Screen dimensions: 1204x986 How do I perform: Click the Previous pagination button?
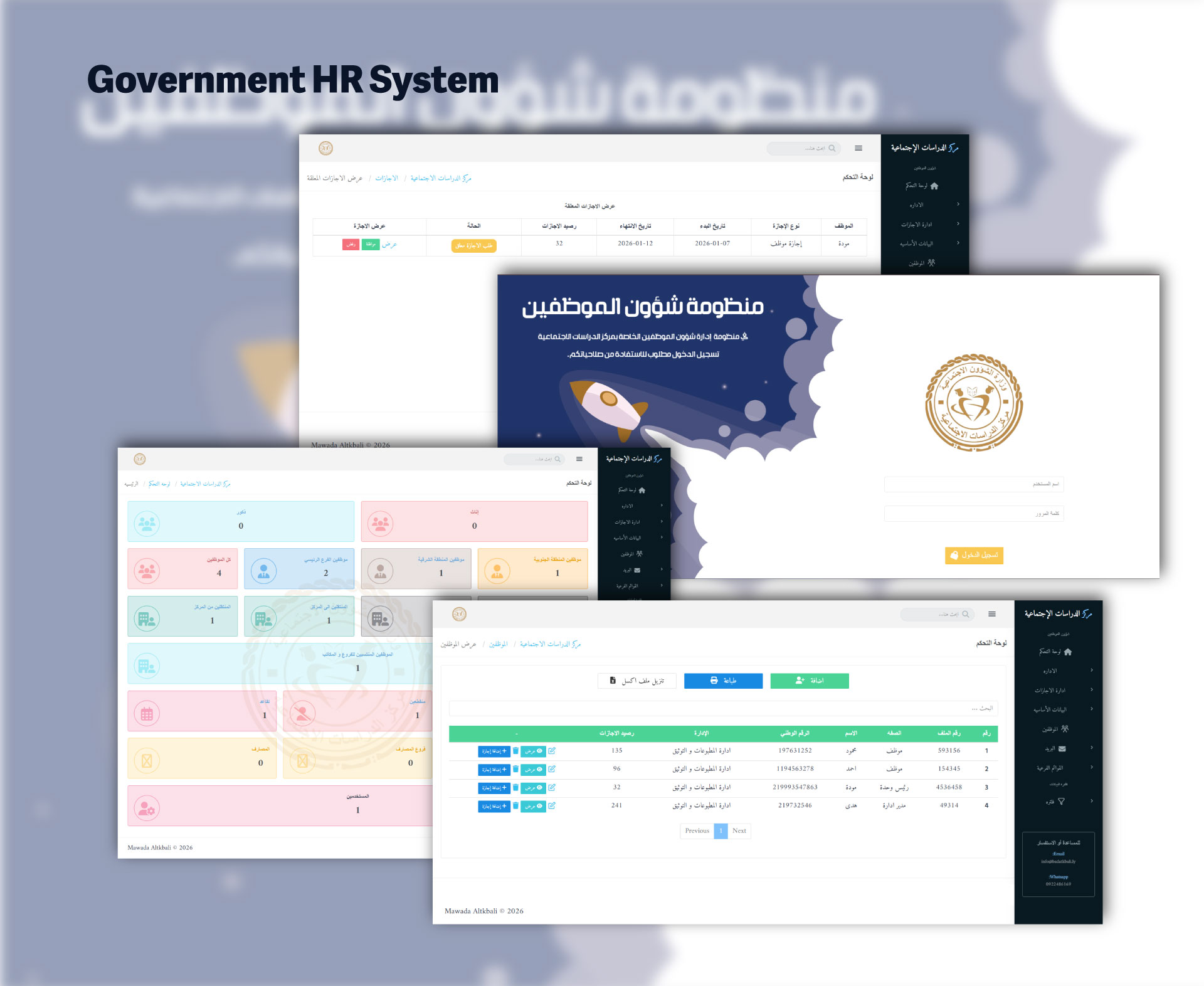[x=697, y=831]
